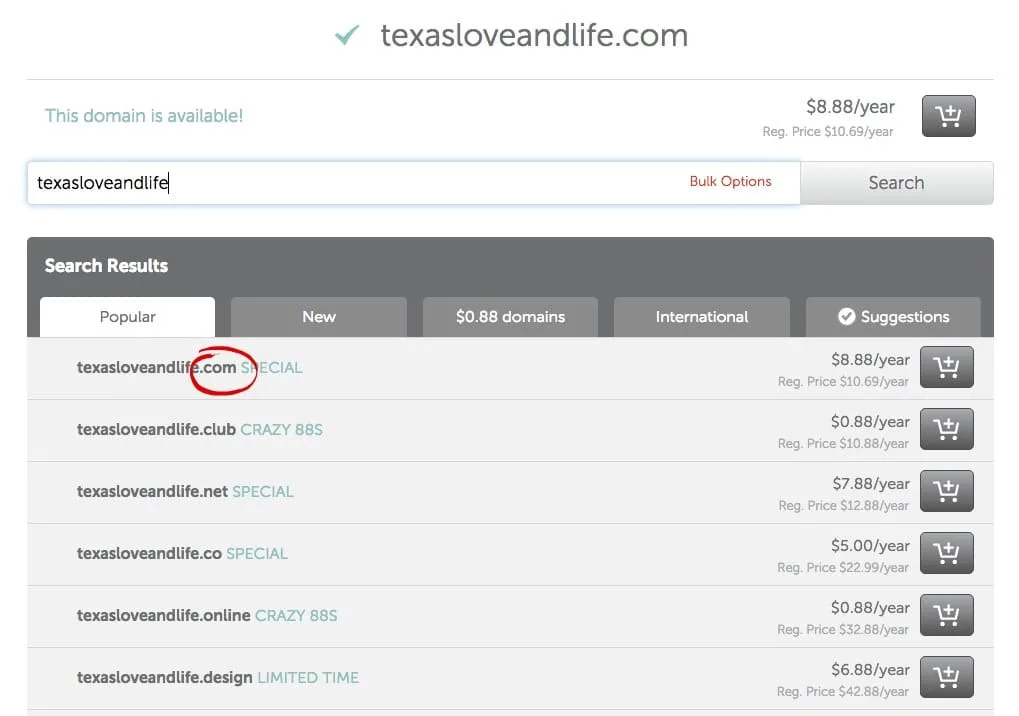This screenshot has height=716, width=1019.
Task: Click cart icon for texasloveandlife.net
Action: pyautogui.click(x=946, y=491)
